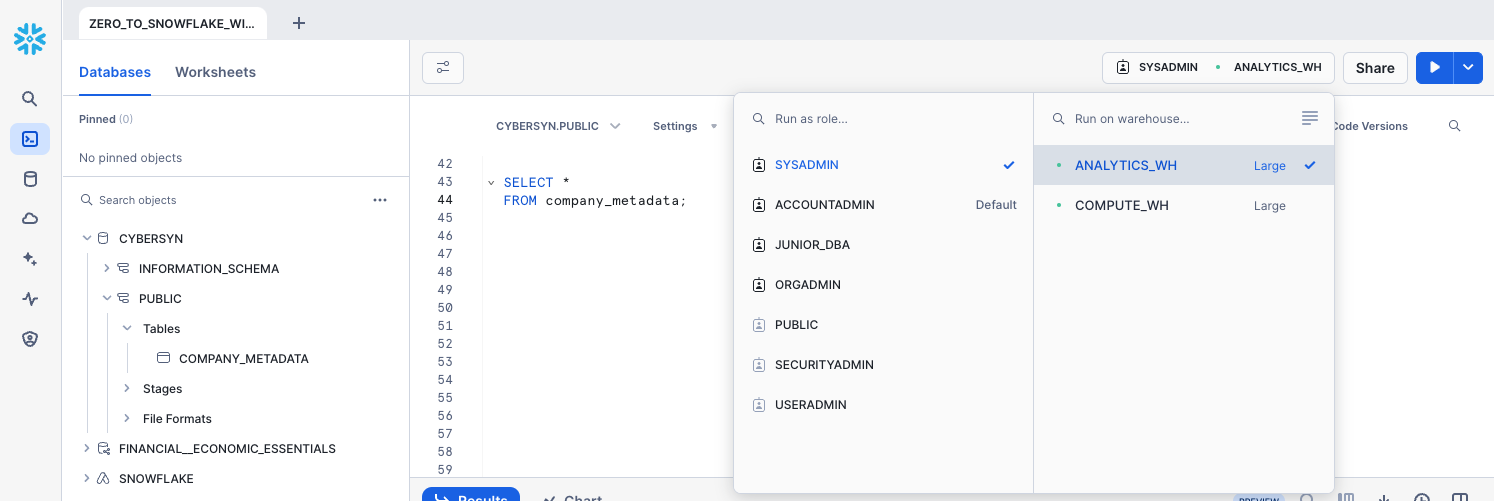Click the SYSADMIN role icon in role list
Screen dimensions: 1494x501
point(758,165)
